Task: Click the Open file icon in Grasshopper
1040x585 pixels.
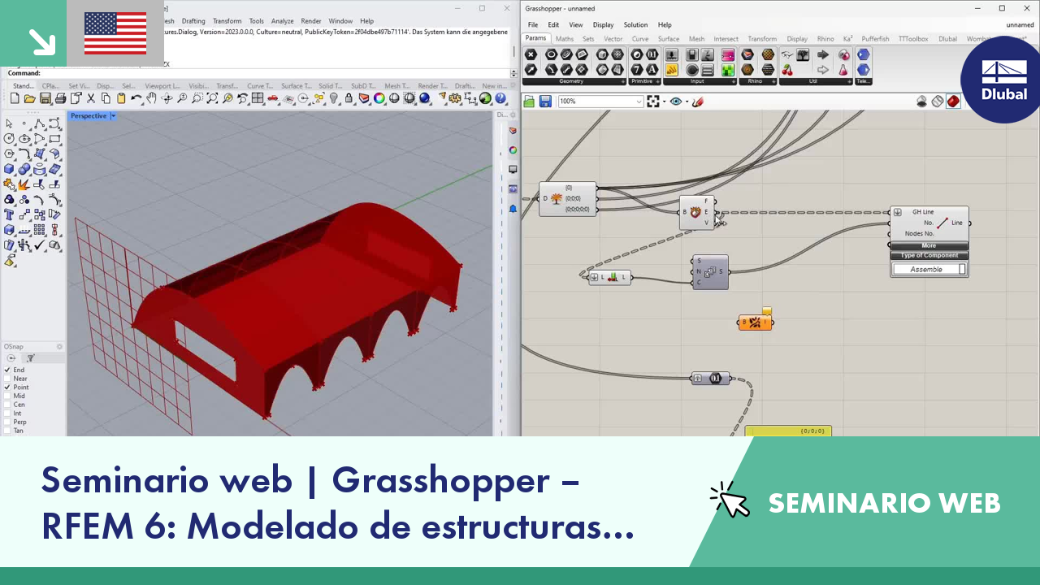Action: 529,101
